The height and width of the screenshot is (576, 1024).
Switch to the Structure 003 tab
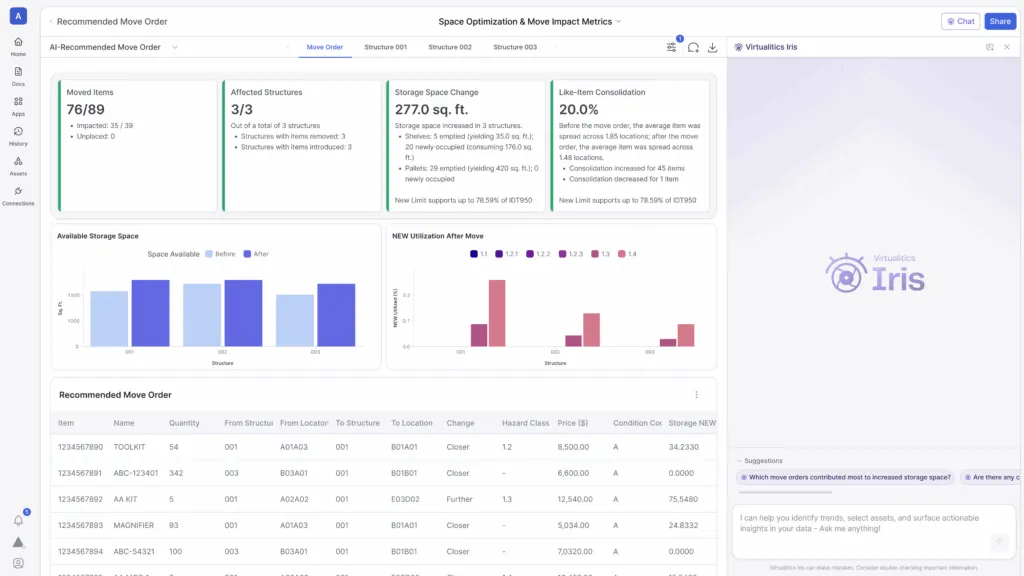tap(515, 47)
